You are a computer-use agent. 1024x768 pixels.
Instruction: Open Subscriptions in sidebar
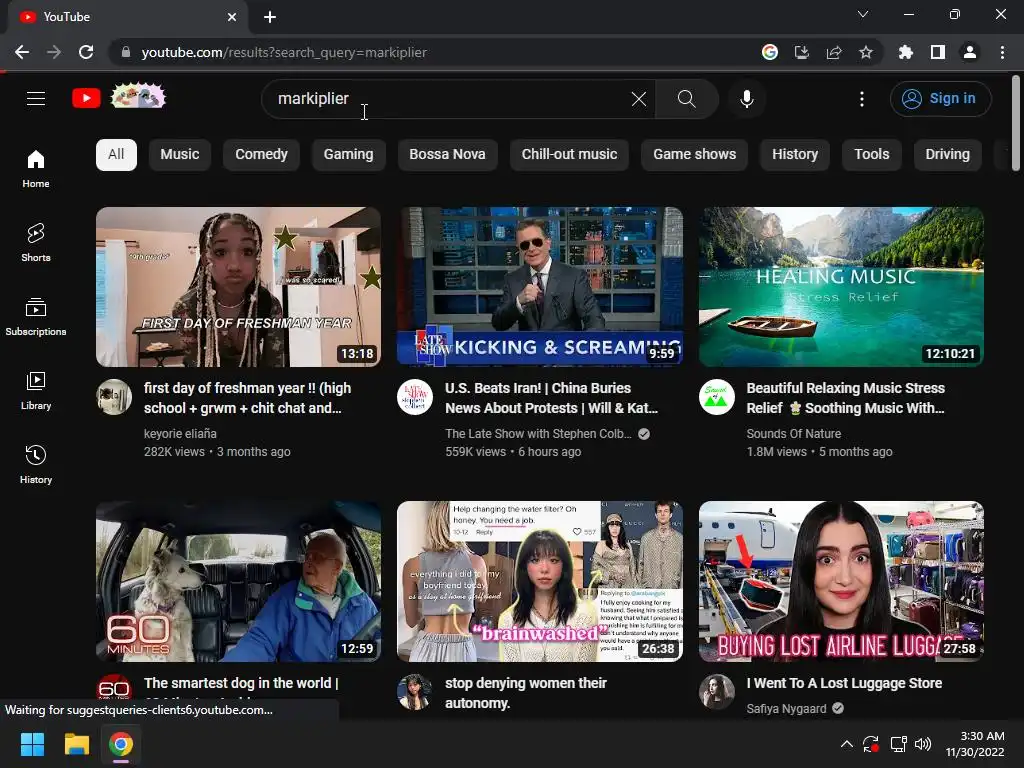pyautogui.click(x=36, y=317)
